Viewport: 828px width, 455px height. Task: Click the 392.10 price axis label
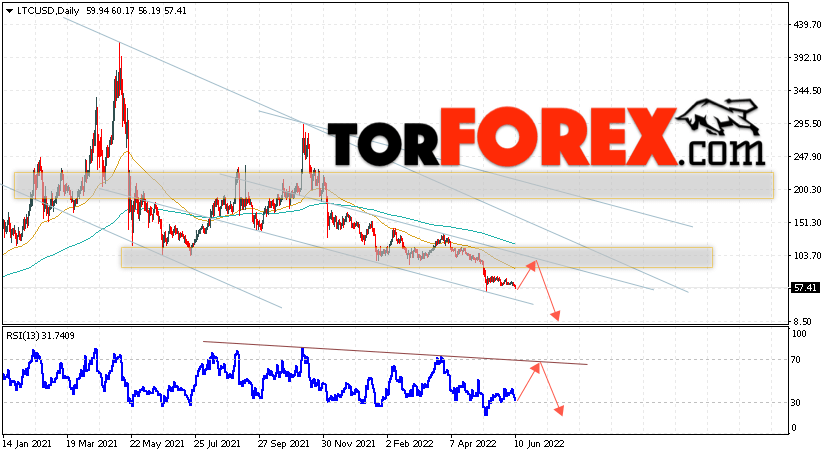click(807, 58)
